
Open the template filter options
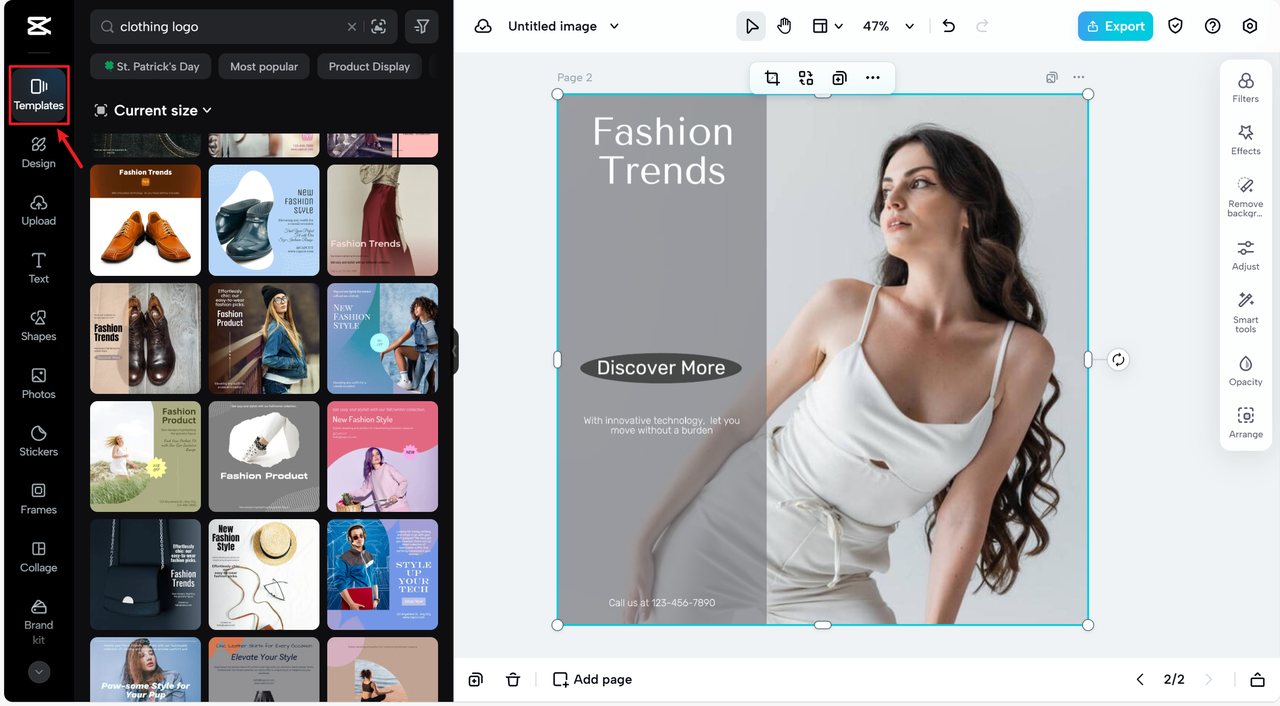pos(422,27)
